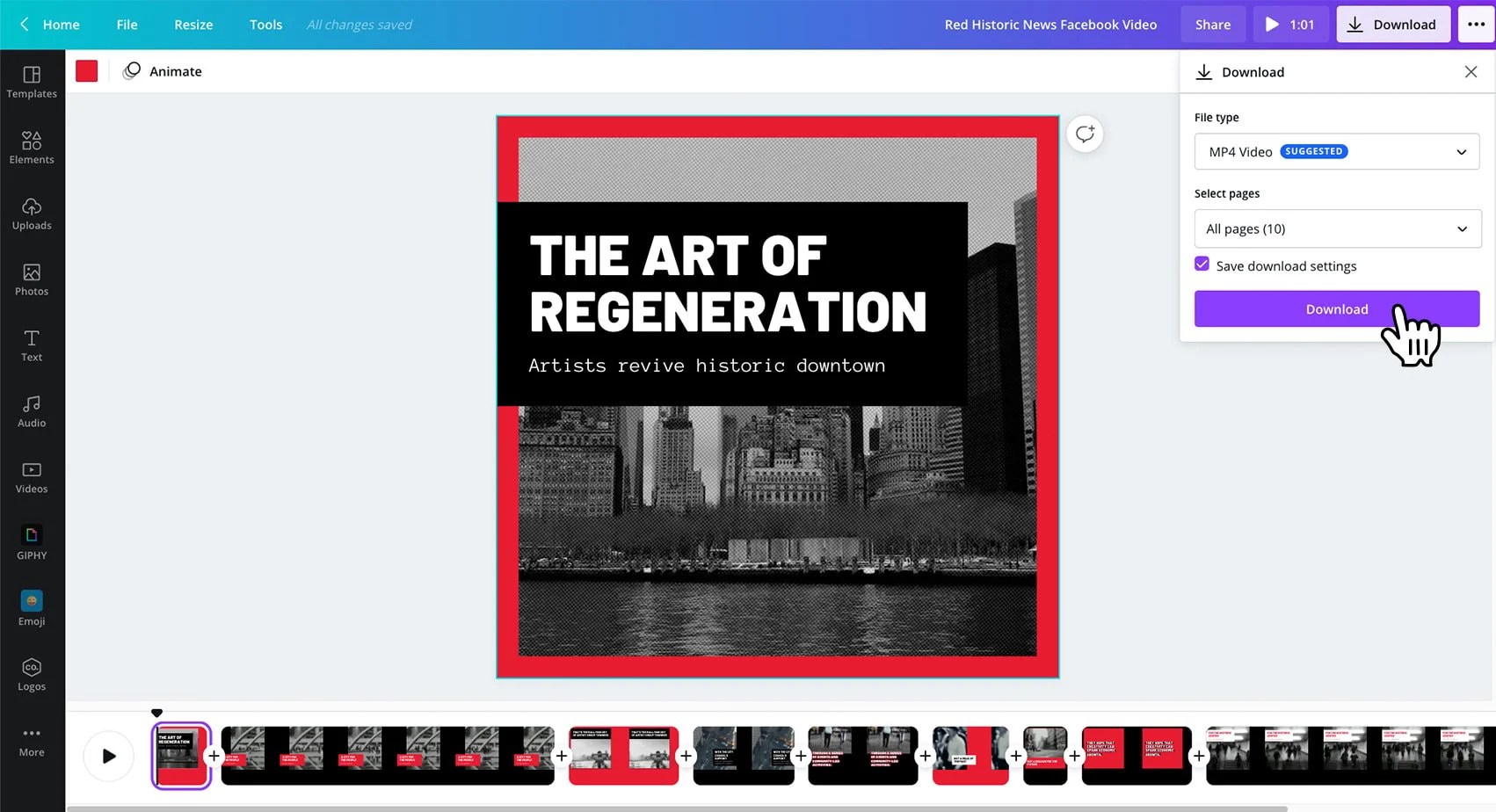Open the Photos panel
Image resolution: width=1496 pixels, height=812 pixels.
click(32, 279)
